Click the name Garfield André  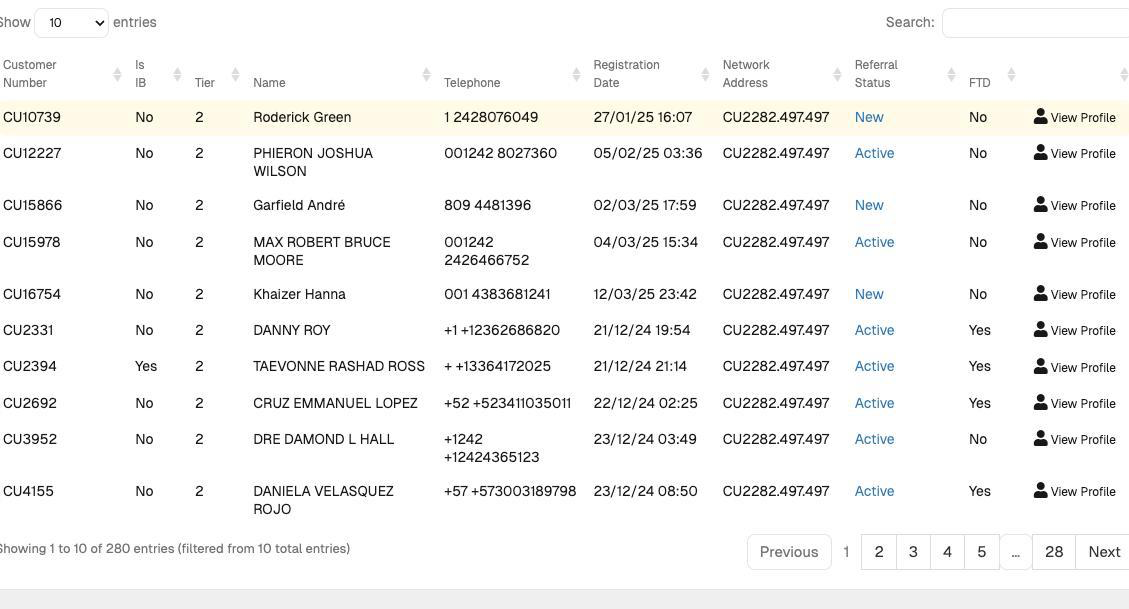[x=299, y=205]
